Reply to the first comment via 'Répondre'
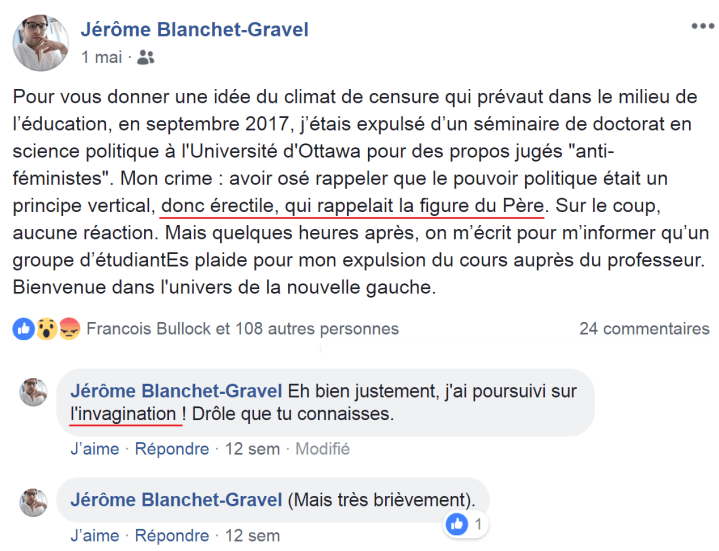The image size is (719, 551). tap(173, 449)
